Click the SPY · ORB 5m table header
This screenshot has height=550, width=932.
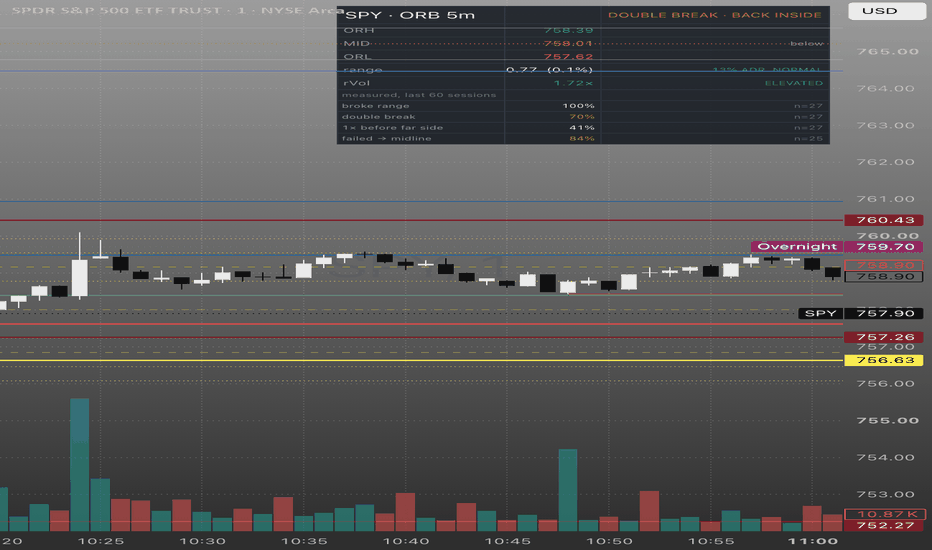410,15
